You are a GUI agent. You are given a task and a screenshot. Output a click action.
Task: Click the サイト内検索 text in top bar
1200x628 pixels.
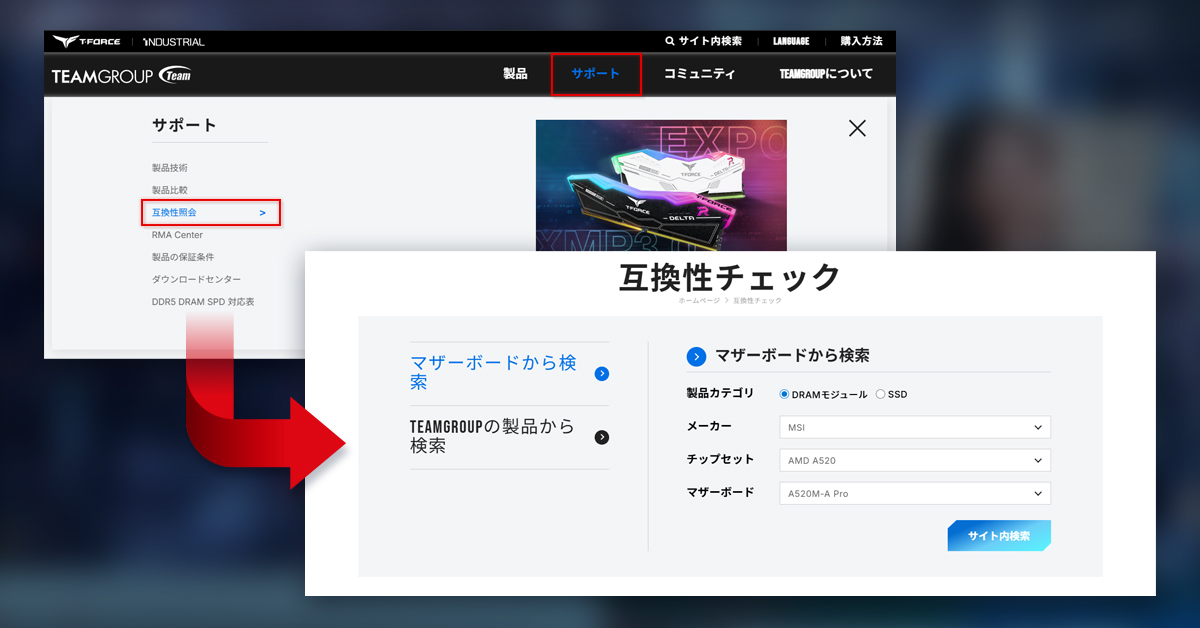(710, 41)
